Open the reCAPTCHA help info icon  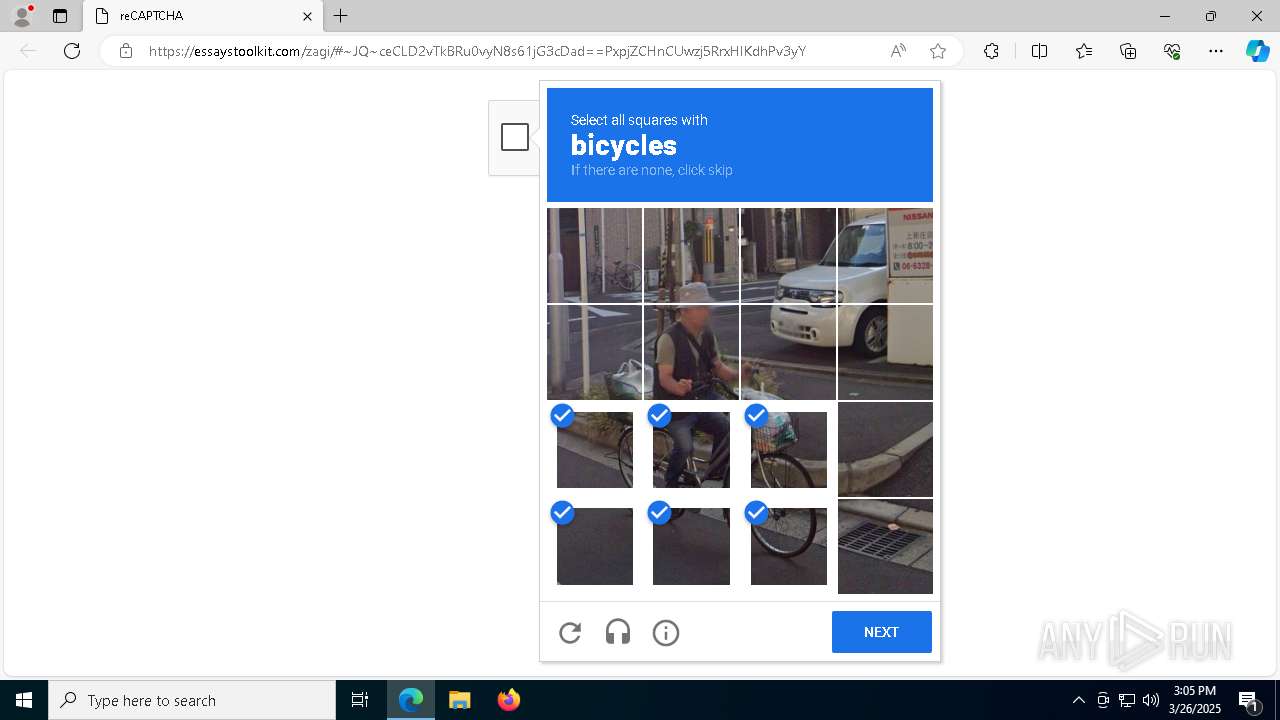[x=666, y=633]
